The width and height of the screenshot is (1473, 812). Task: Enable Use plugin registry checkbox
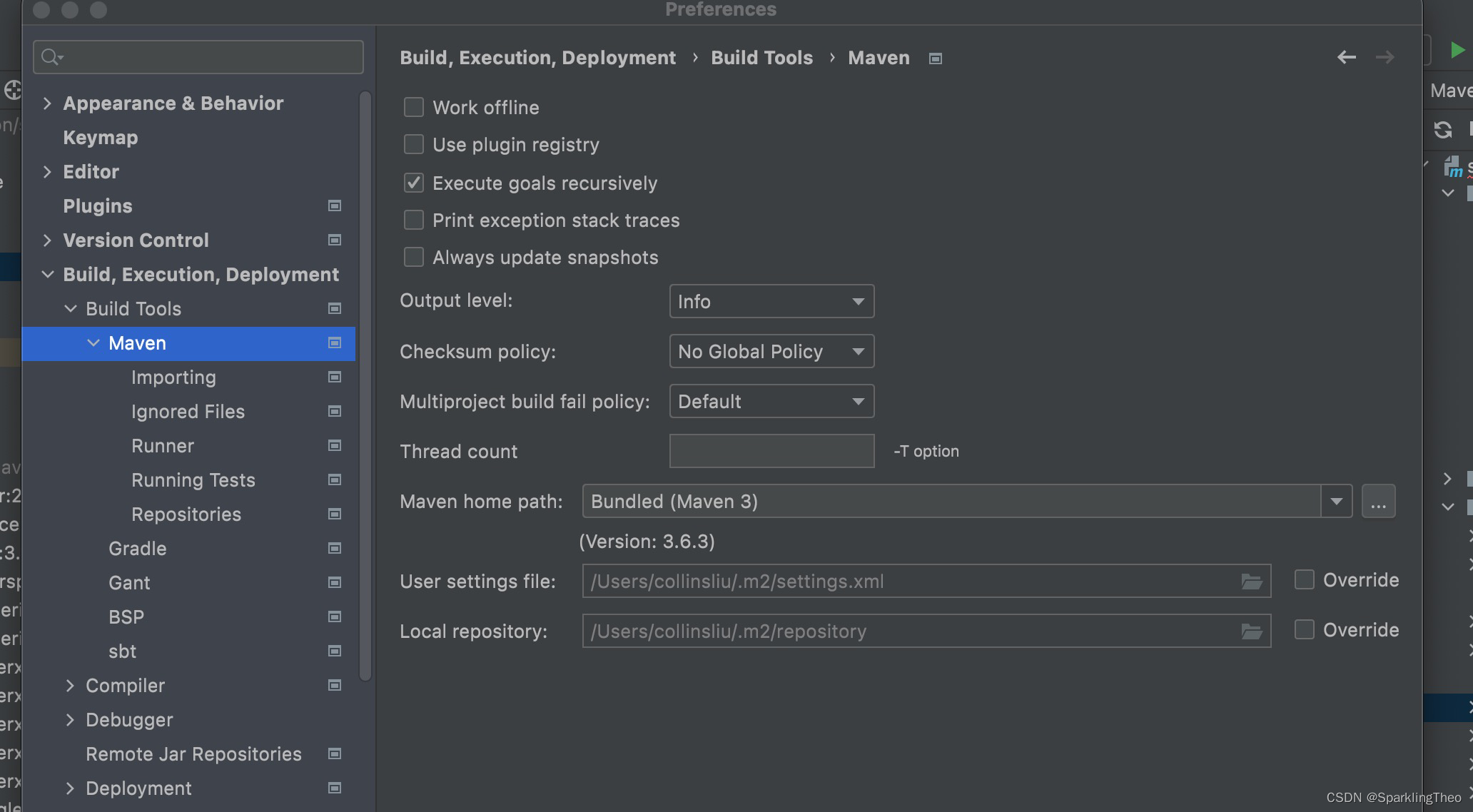(414, 145)
